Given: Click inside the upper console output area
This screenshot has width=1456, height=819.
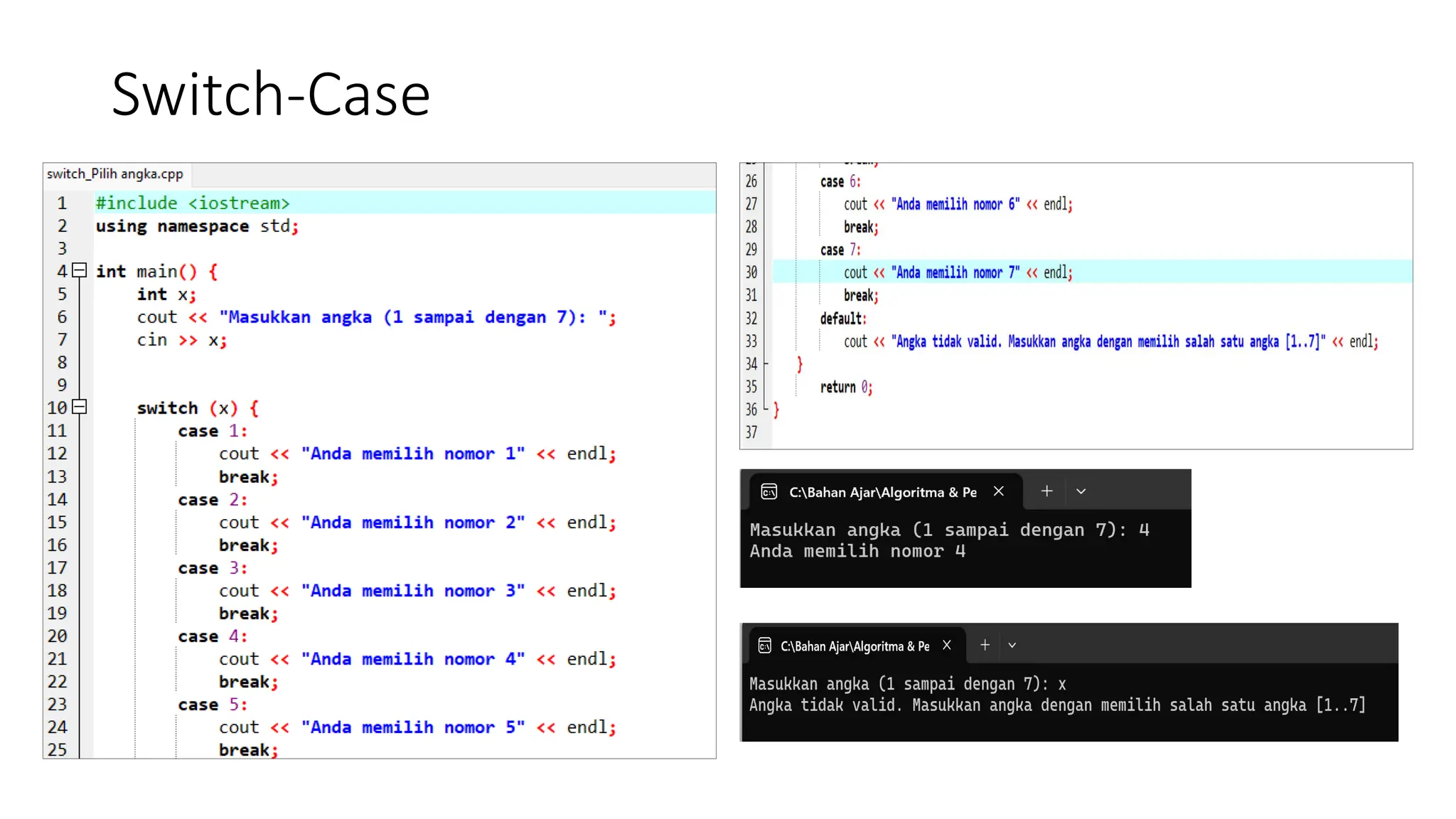Looking at the screenshot, I should pyautogui.click(x=964, y=549).
